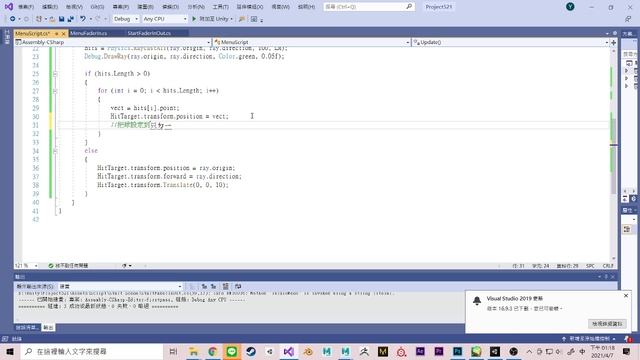Viewport: 640px width, 360px height.
Task: Click the green Attach to Unity play button
Action: point(194,19)
